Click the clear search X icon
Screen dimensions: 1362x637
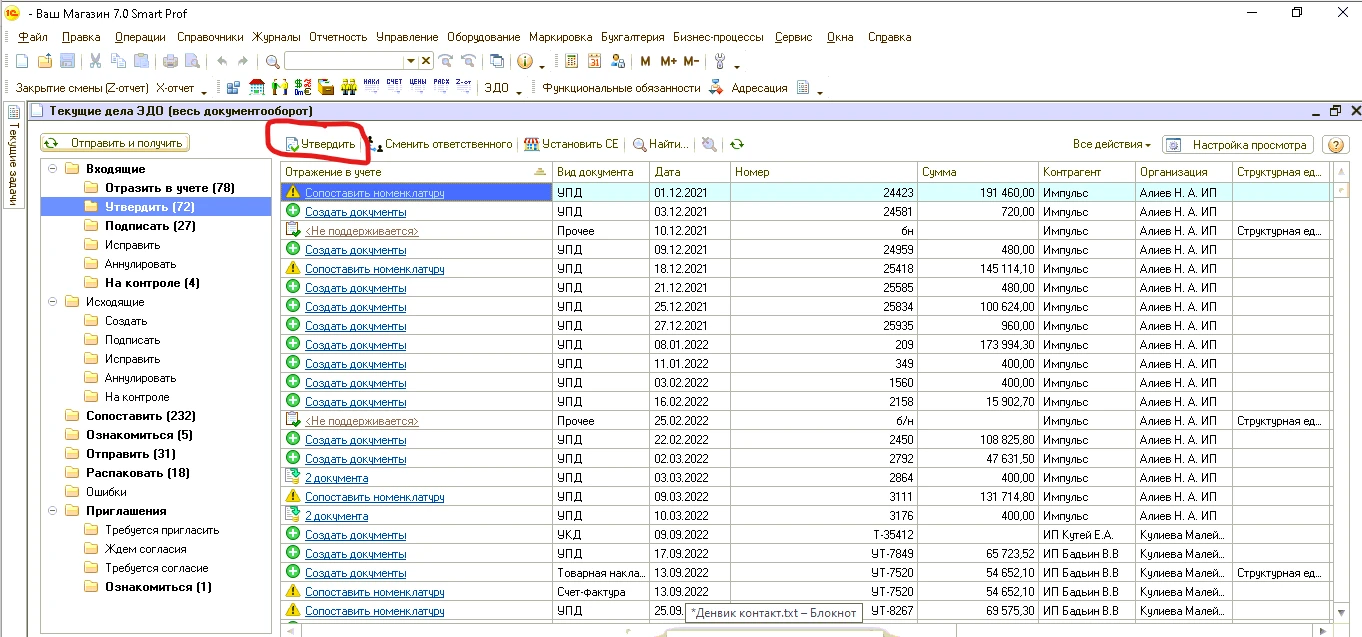point(426,61)
